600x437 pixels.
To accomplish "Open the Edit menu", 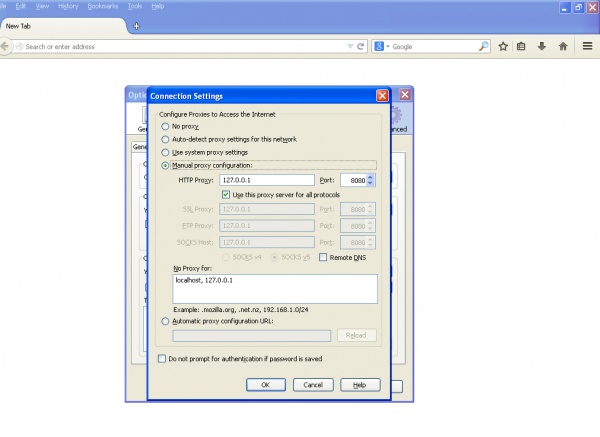I will click(x=21, y=6).
